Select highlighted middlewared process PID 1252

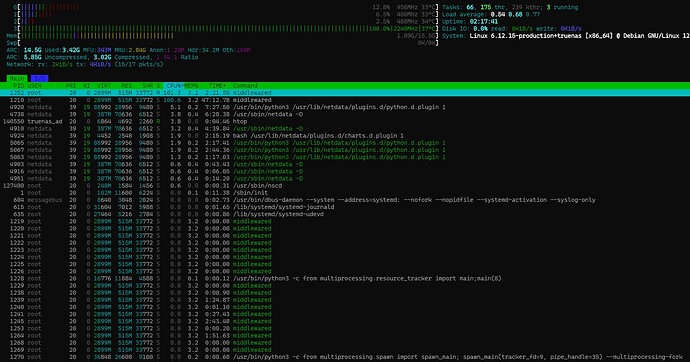point(345,93)
